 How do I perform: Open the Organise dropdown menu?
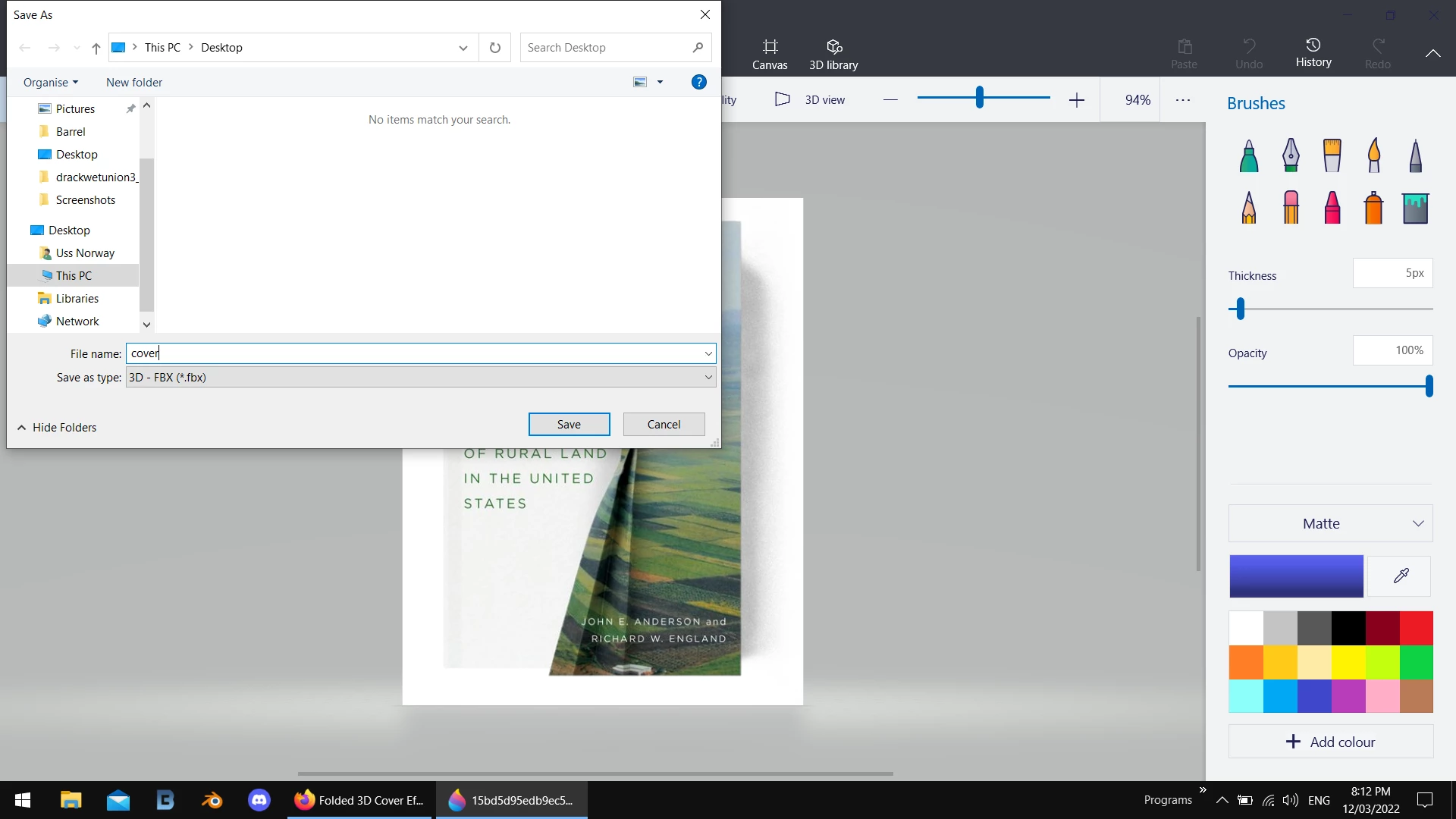coord(50,82)
